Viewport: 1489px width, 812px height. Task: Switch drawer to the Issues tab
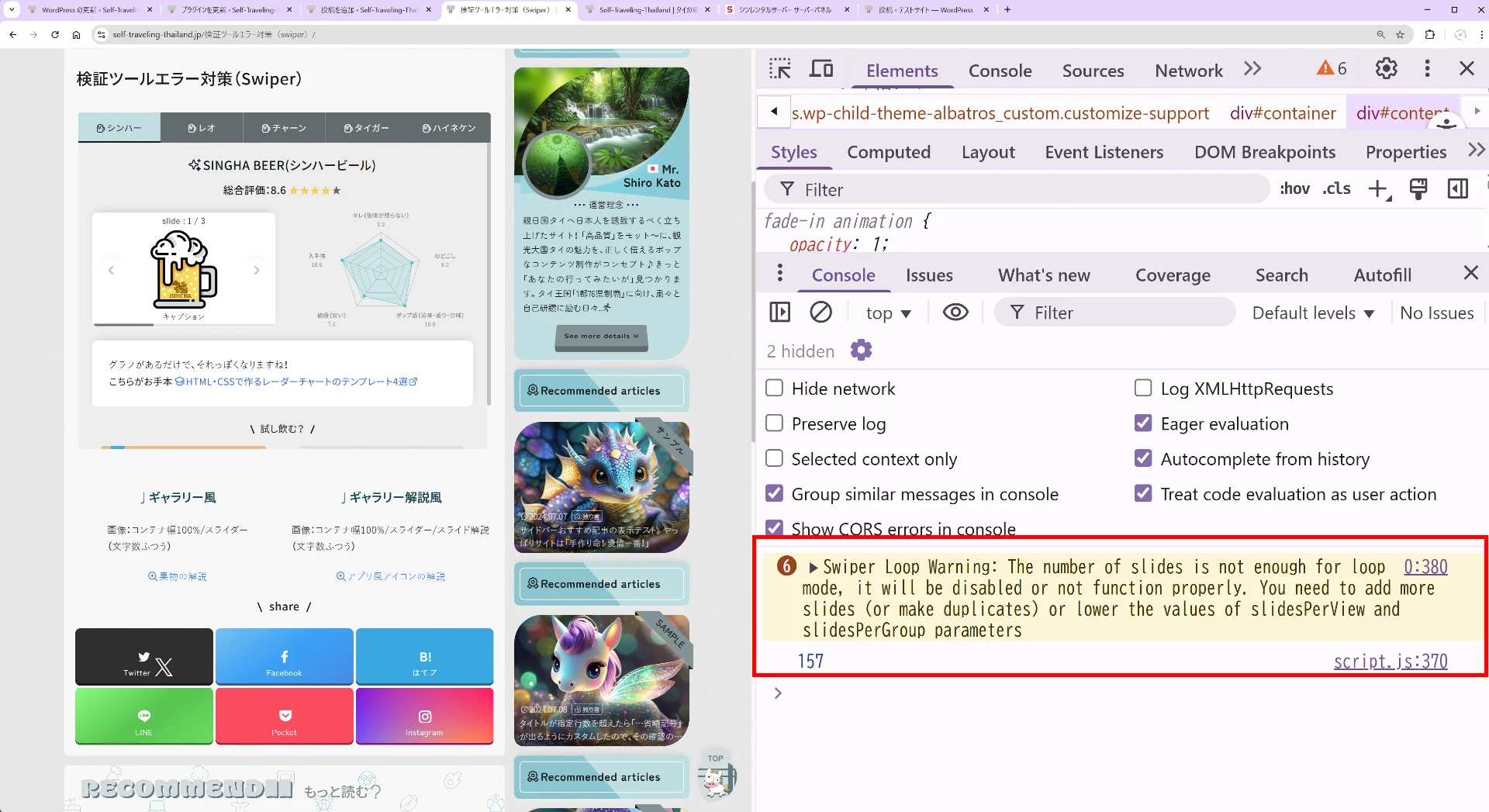[x=929, y=275]
